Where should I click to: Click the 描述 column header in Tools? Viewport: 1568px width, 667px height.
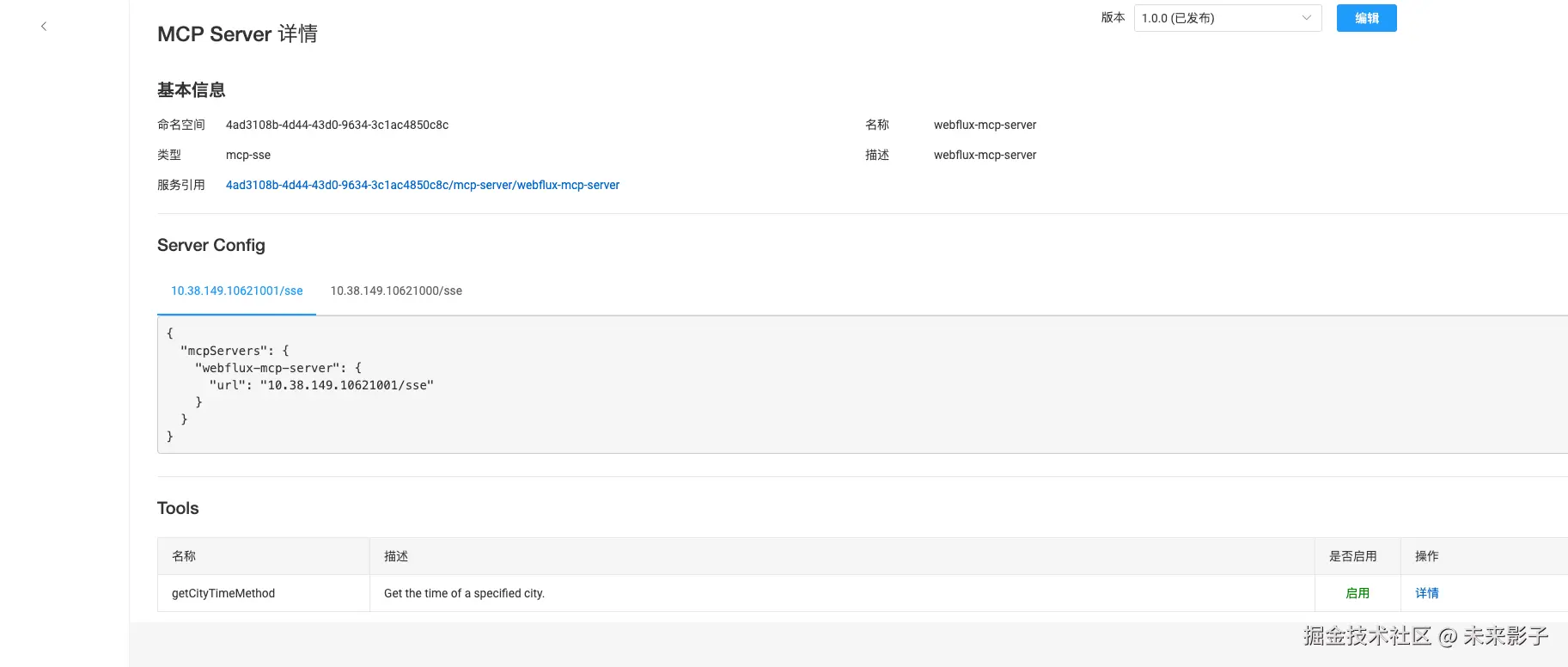(396, 556)
